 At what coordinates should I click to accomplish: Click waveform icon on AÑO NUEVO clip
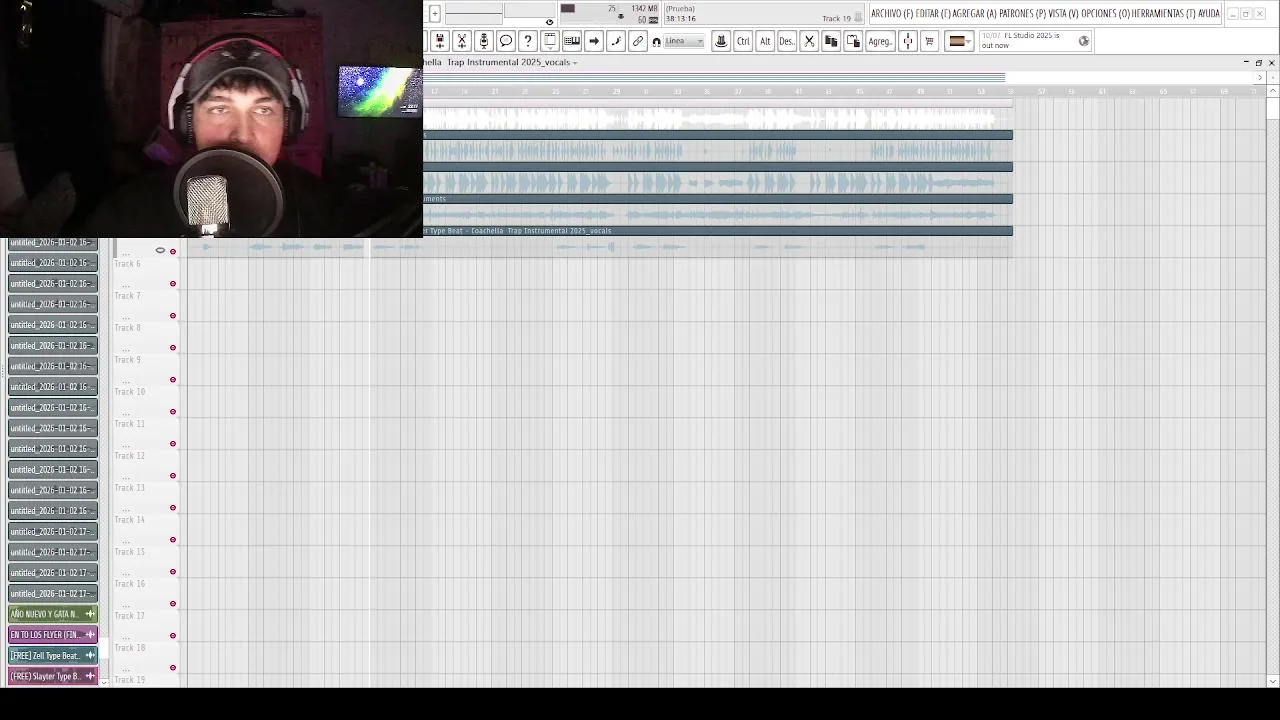click(x=90, y=614)
